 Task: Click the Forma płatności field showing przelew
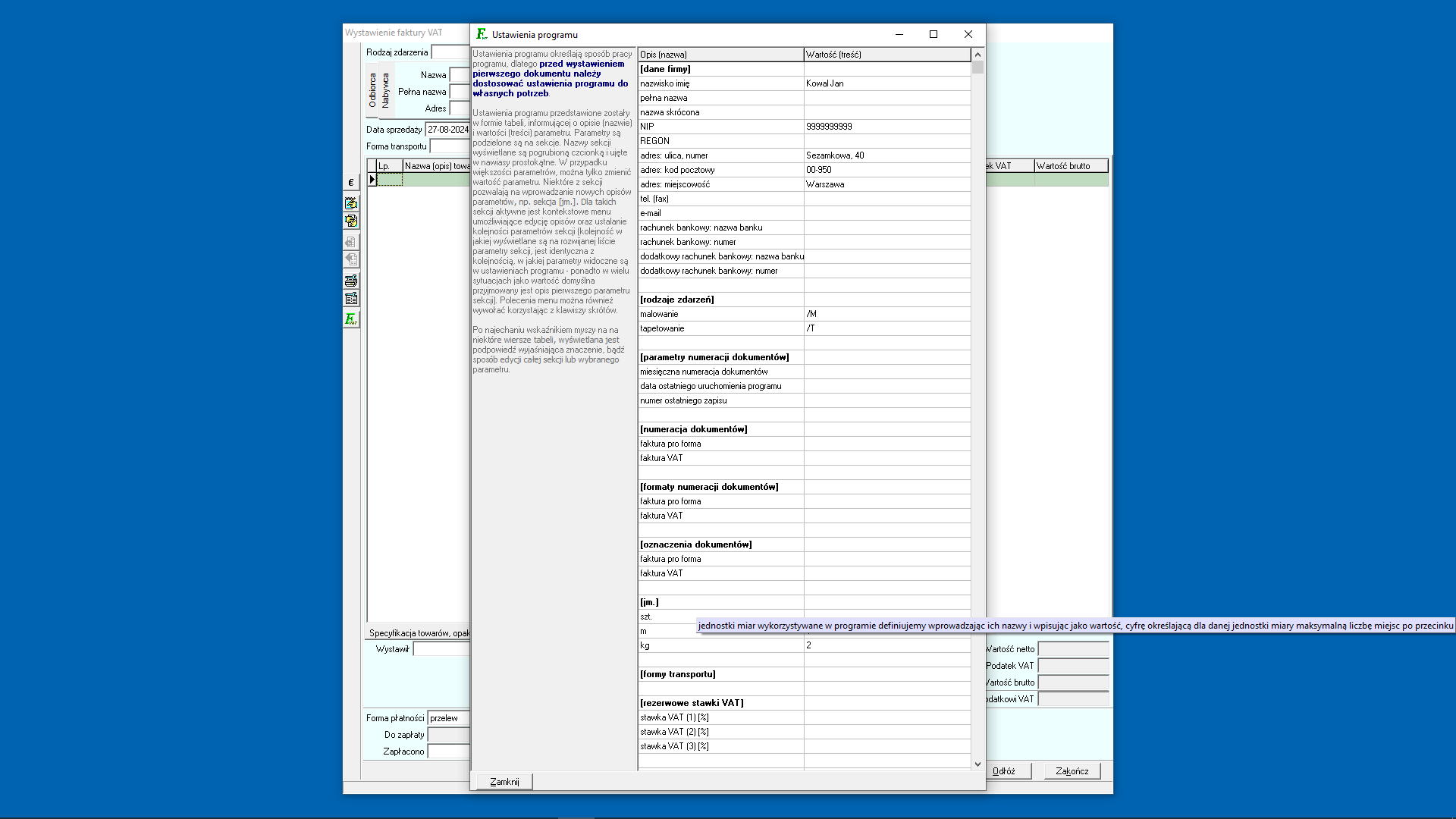pos(448,718)
